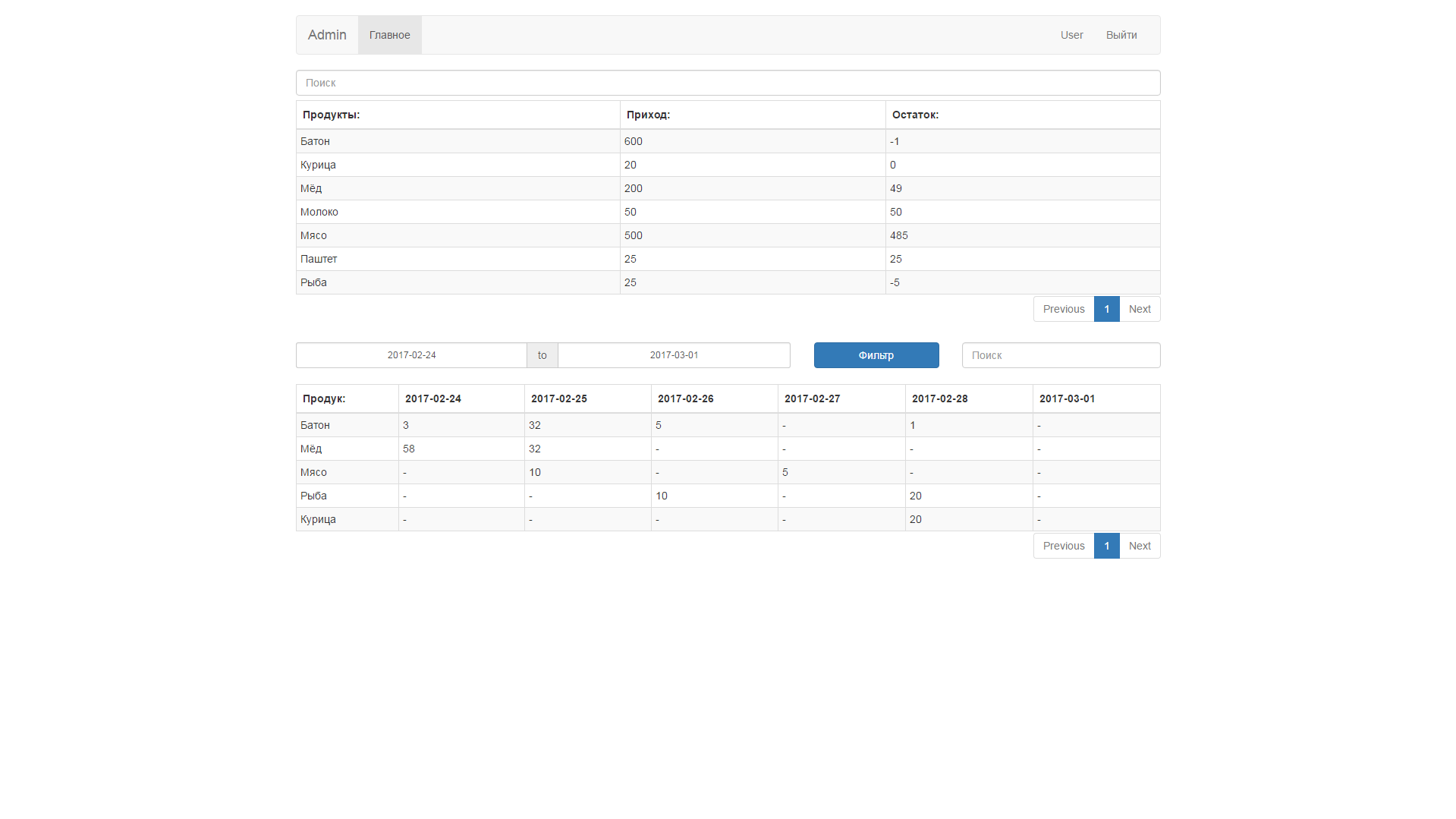Focus the lower Поиск search field
This screenshot has height=819, width=1456.
point(1061,355)
